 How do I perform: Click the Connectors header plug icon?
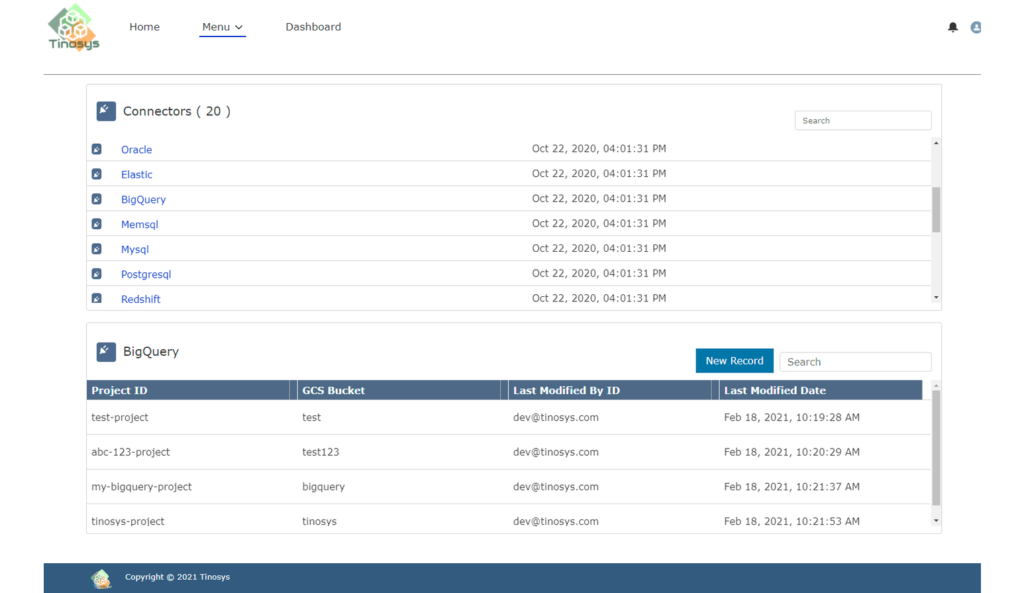pos(106,111)
